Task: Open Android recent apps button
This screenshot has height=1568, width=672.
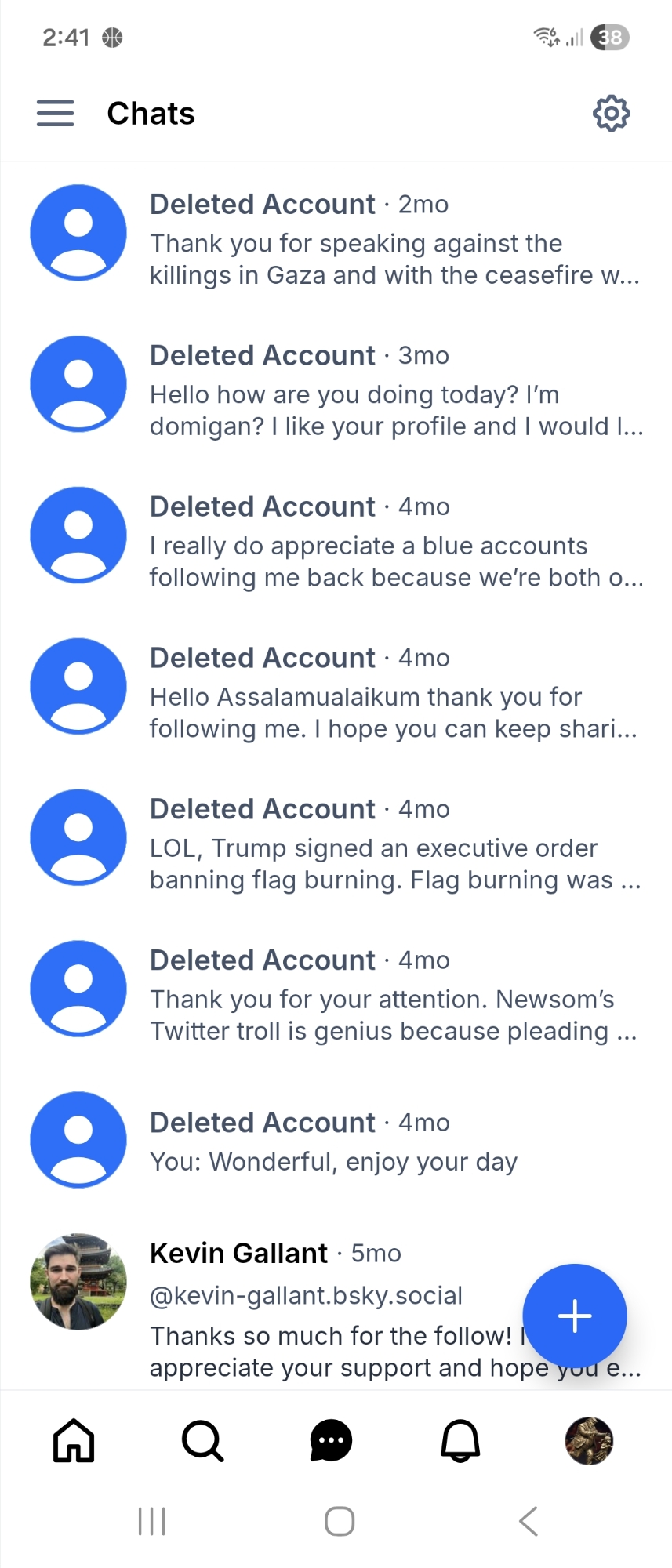Action: coord(151,1522)
